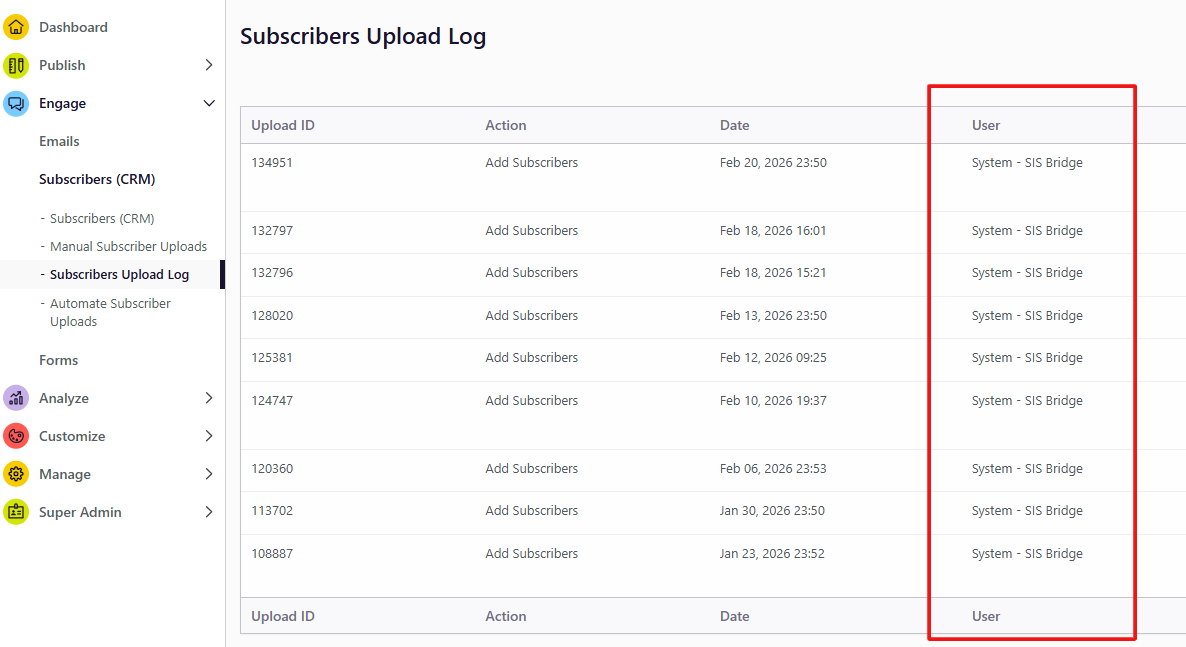Click the Manage gear icon

coord(16,473)
